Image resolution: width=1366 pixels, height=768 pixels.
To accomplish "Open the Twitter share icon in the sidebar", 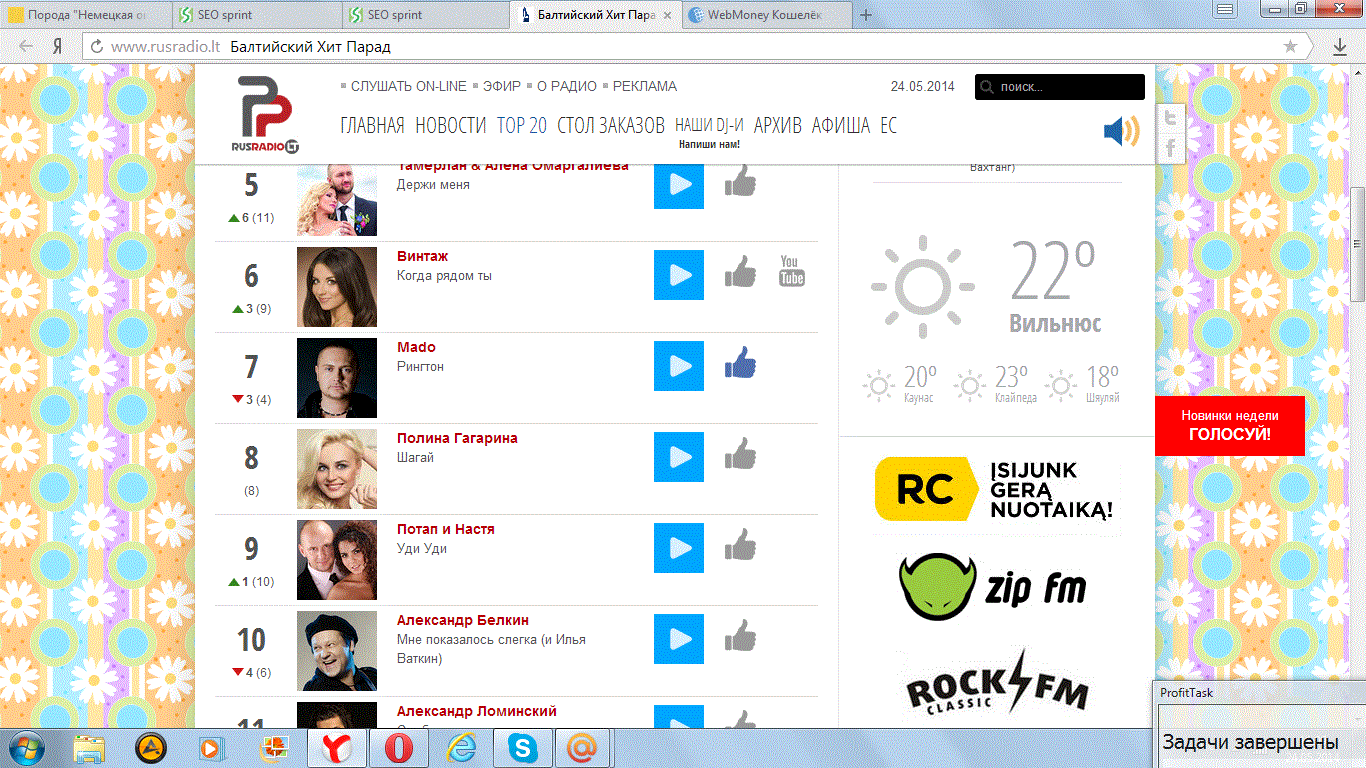I will click(x=1170, y=118).
